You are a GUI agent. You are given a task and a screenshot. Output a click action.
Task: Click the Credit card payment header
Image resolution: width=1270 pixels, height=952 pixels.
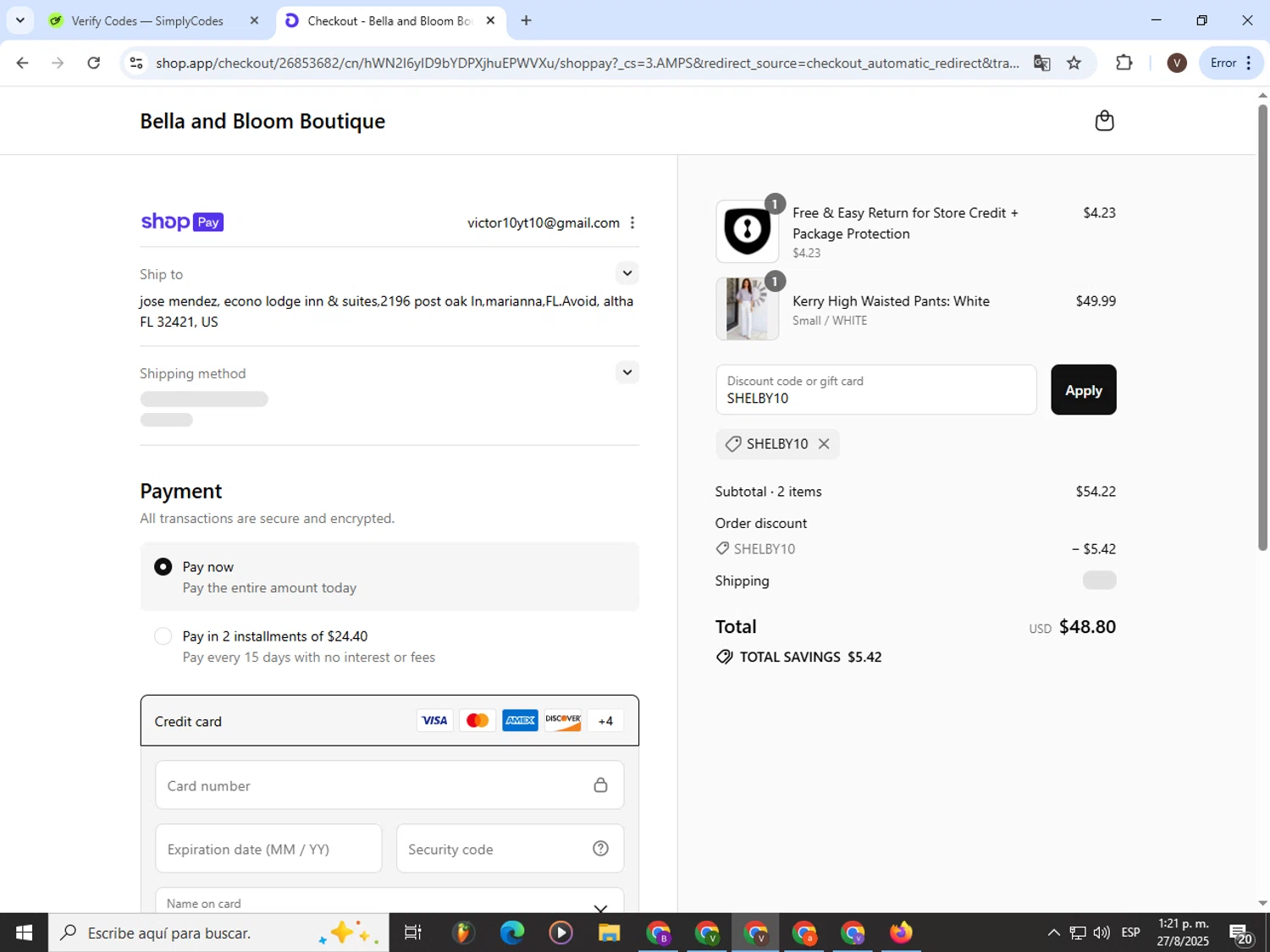click(389, 721)
